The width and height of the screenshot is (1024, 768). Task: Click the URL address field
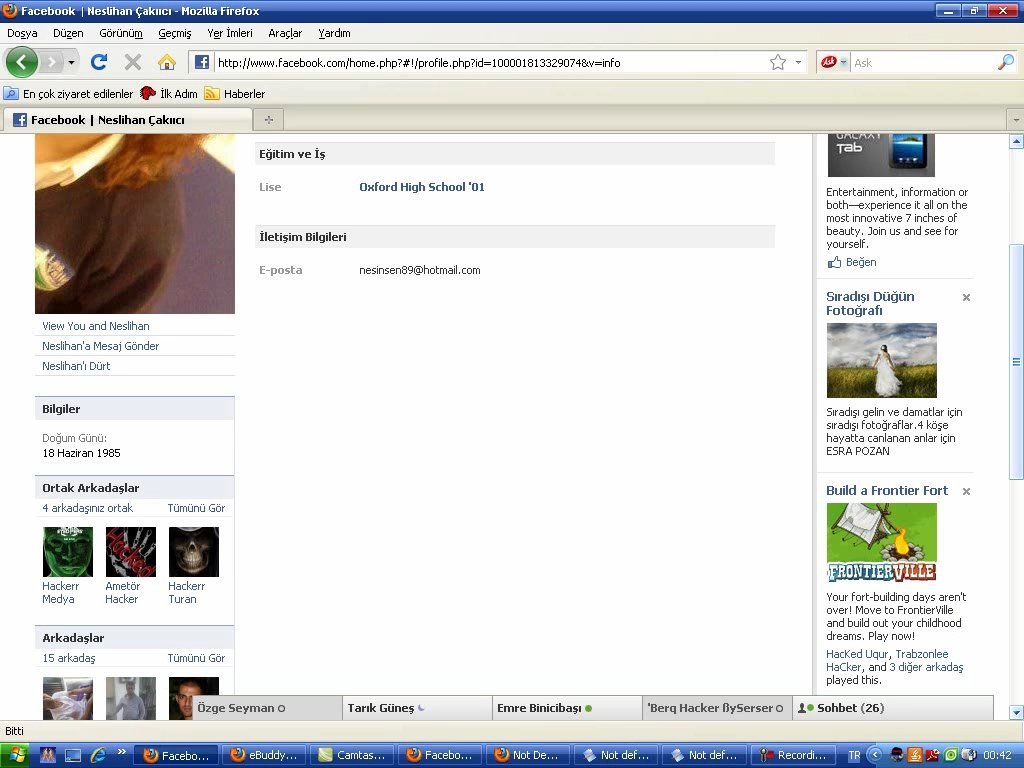click(490, 63)
